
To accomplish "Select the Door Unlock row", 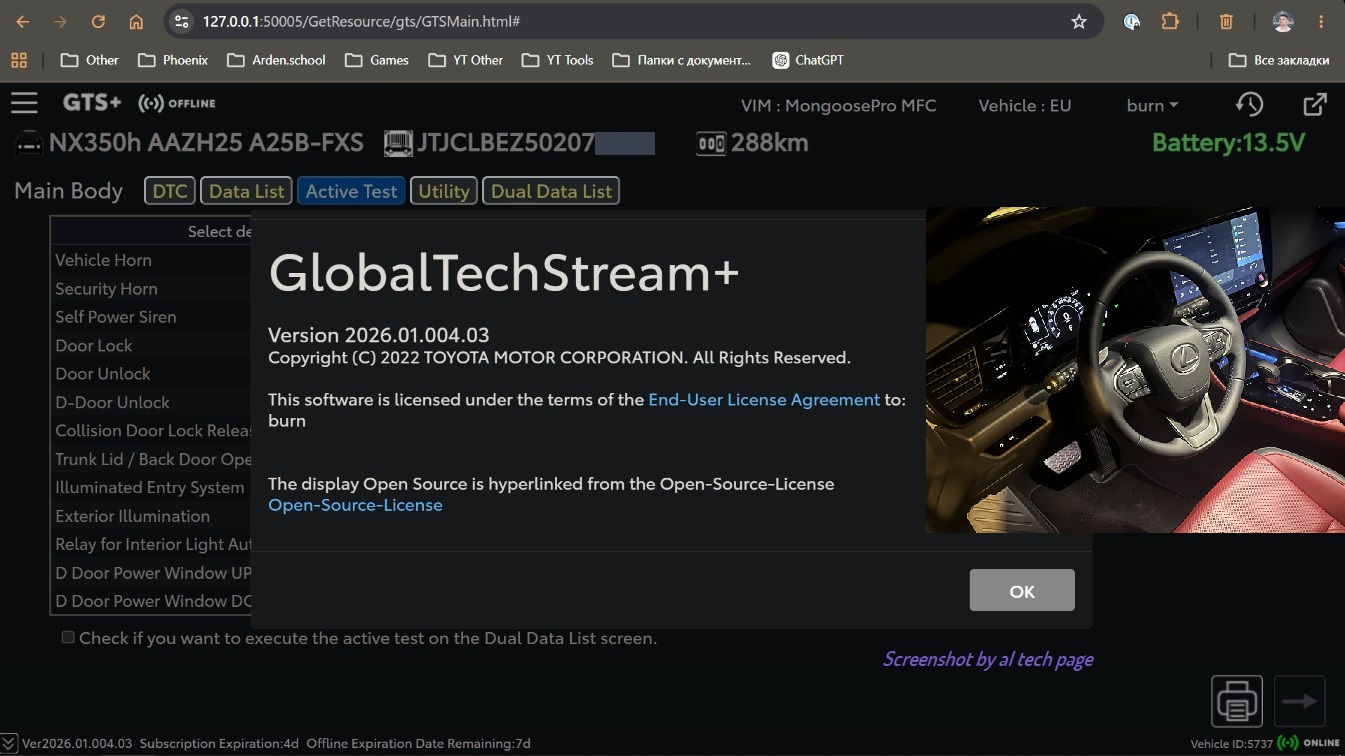I will tap(152, 374).
